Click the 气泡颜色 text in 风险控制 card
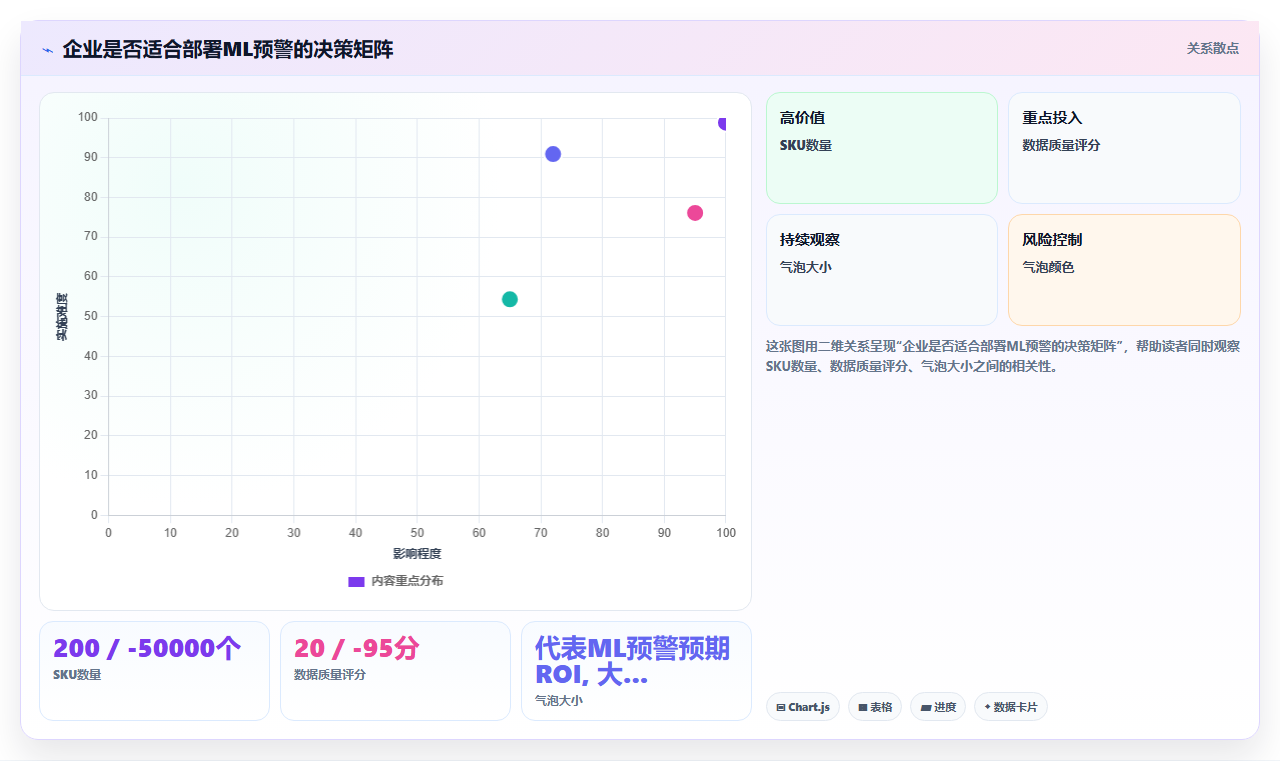This screenshot has width=1280, height=761. click(x=1047, y=267)
